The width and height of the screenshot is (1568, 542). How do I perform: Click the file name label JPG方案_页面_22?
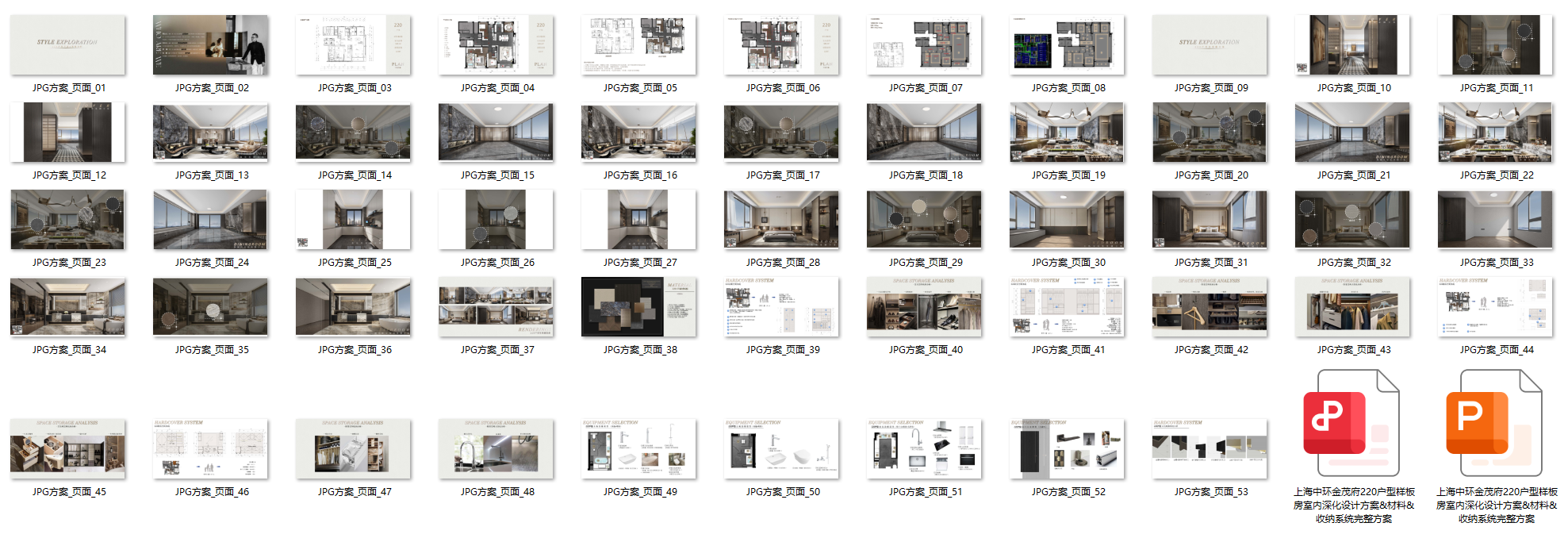coord(1496,175)
